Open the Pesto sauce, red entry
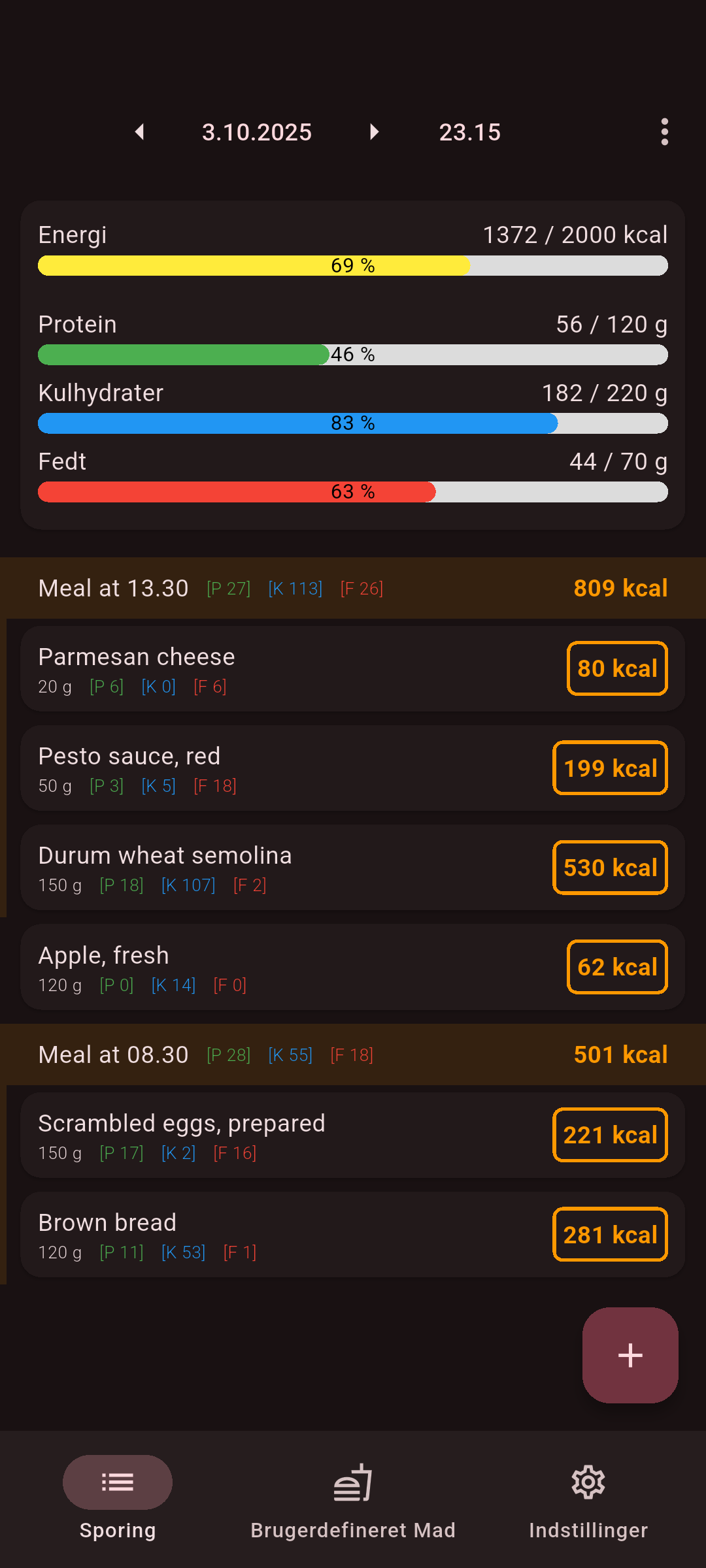The height and width of the screenshot is (1568, 706). pos(261,768)
